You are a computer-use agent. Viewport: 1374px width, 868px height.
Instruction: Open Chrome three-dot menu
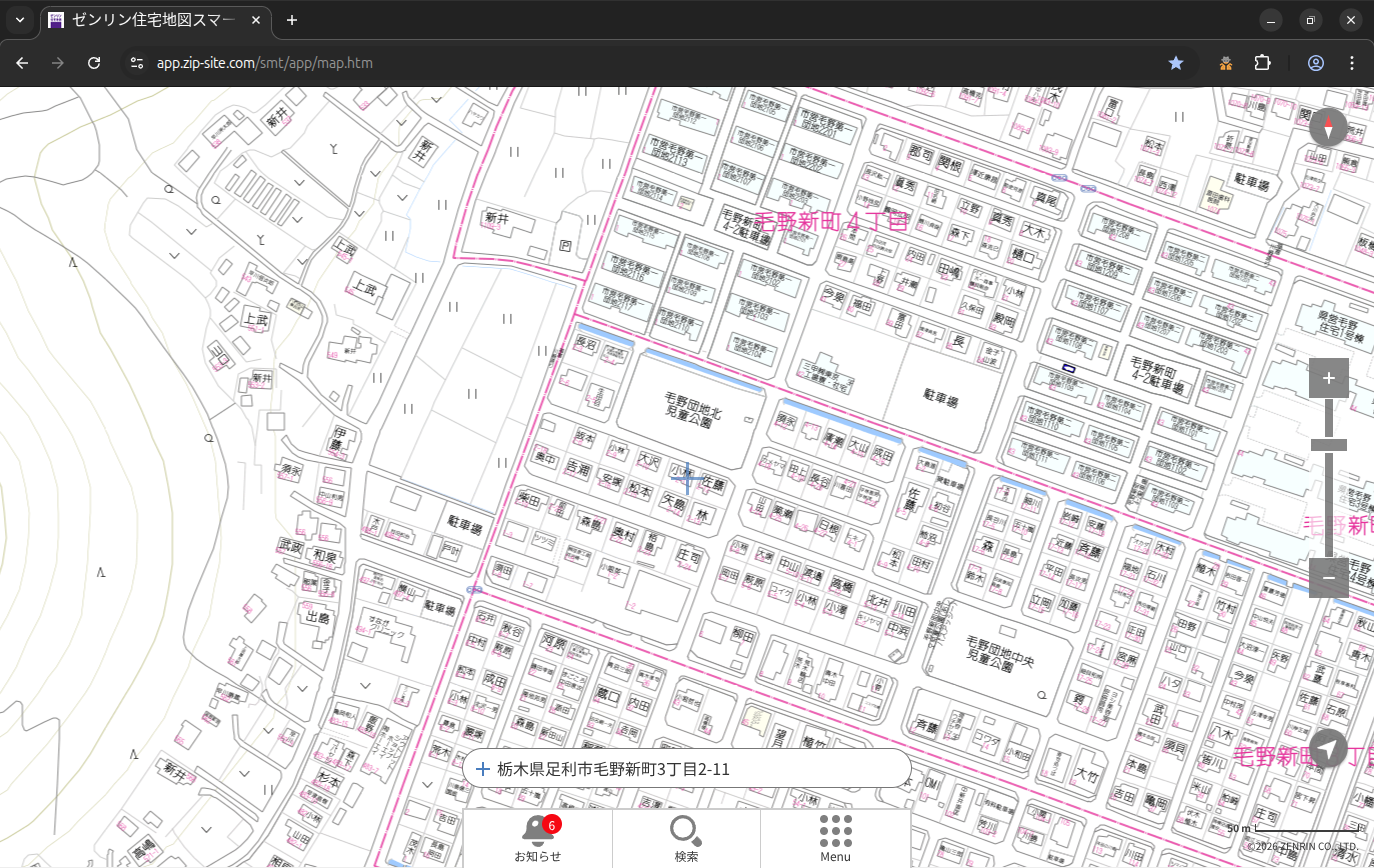(x=1352, y=63)
